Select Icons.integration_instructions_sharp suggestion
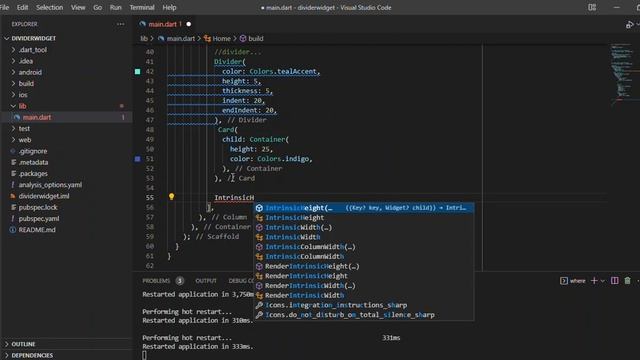 point(364,305)
